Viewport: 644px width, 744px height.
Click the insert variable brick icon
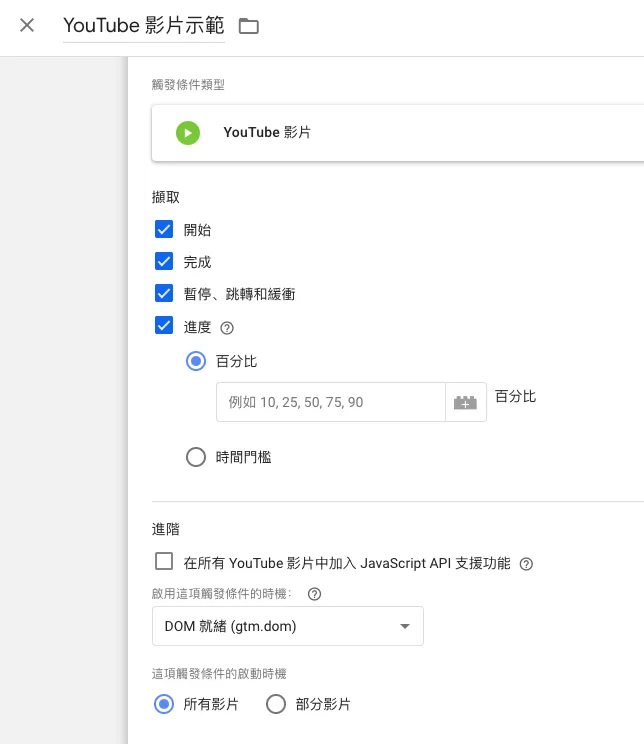(x=466, y=402)
